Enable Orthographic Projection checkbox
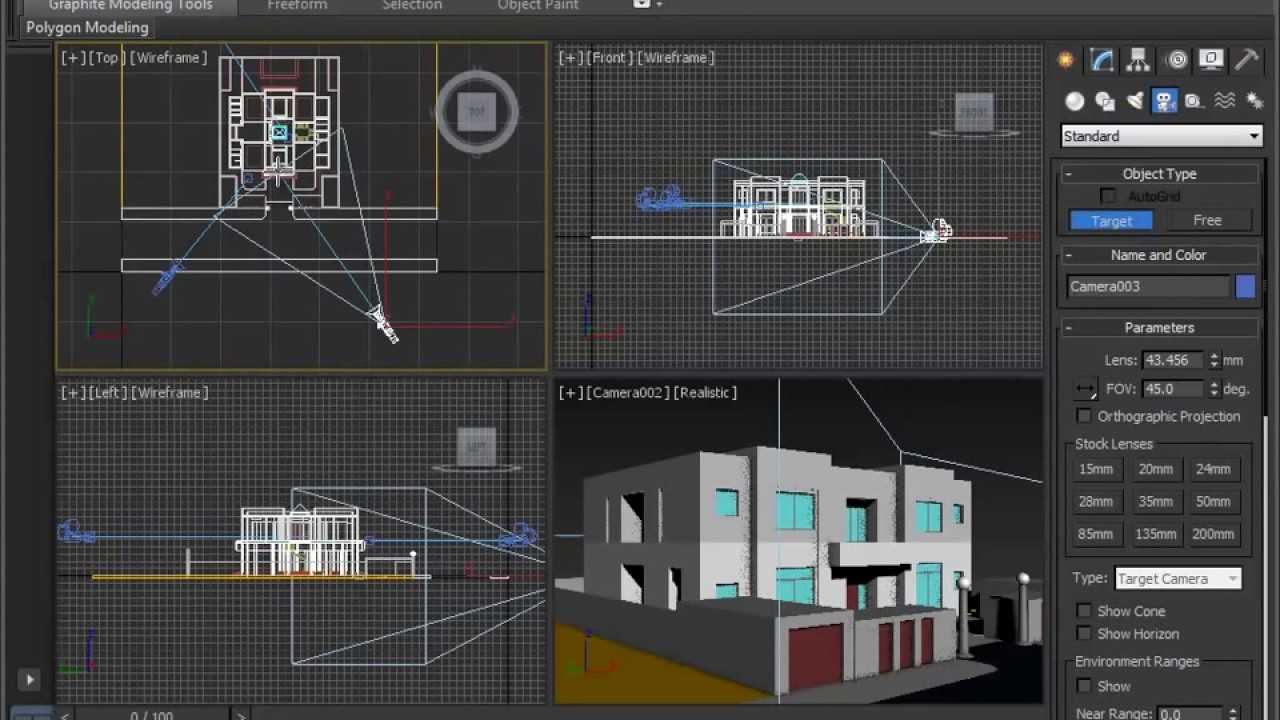1280x720 pixels. tap(1084, 416)
